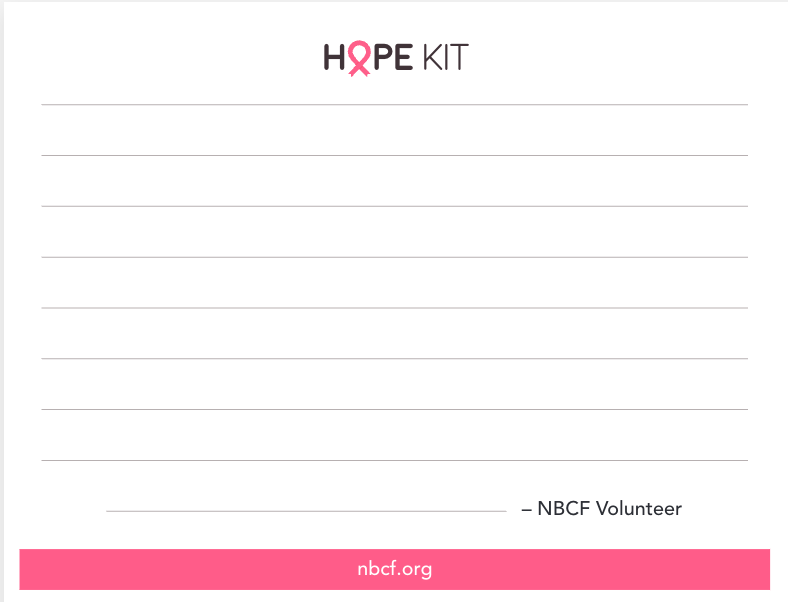
Task: Click the eighth writing line above the signature
Action: (x=394, y=460)
